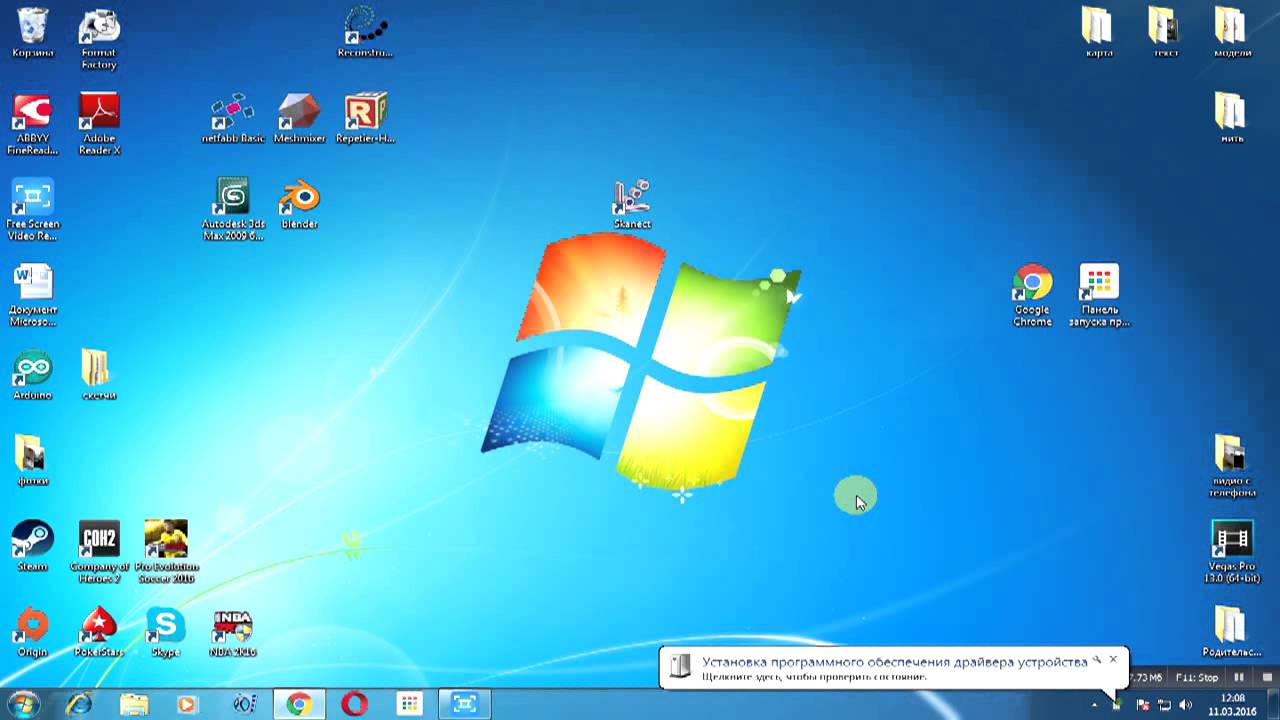Select the видио с телефона folder
1280x720 pixels.
1232,466
